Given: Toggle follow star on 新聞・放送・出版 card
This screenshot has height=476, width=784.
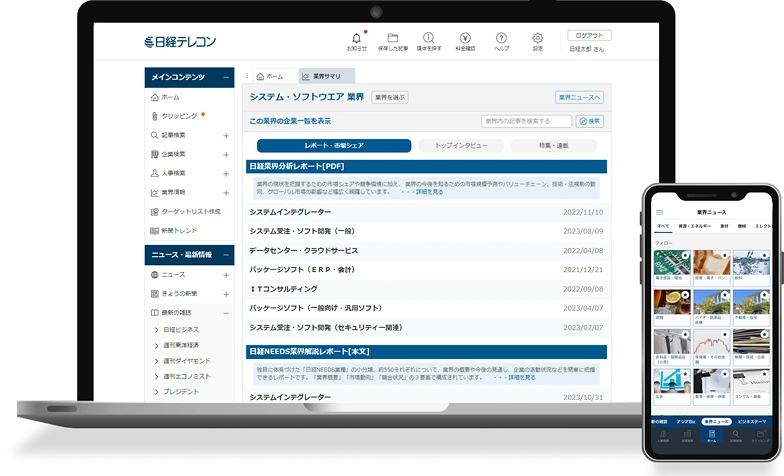Looking at the screenshot, I should click(764, 334).
